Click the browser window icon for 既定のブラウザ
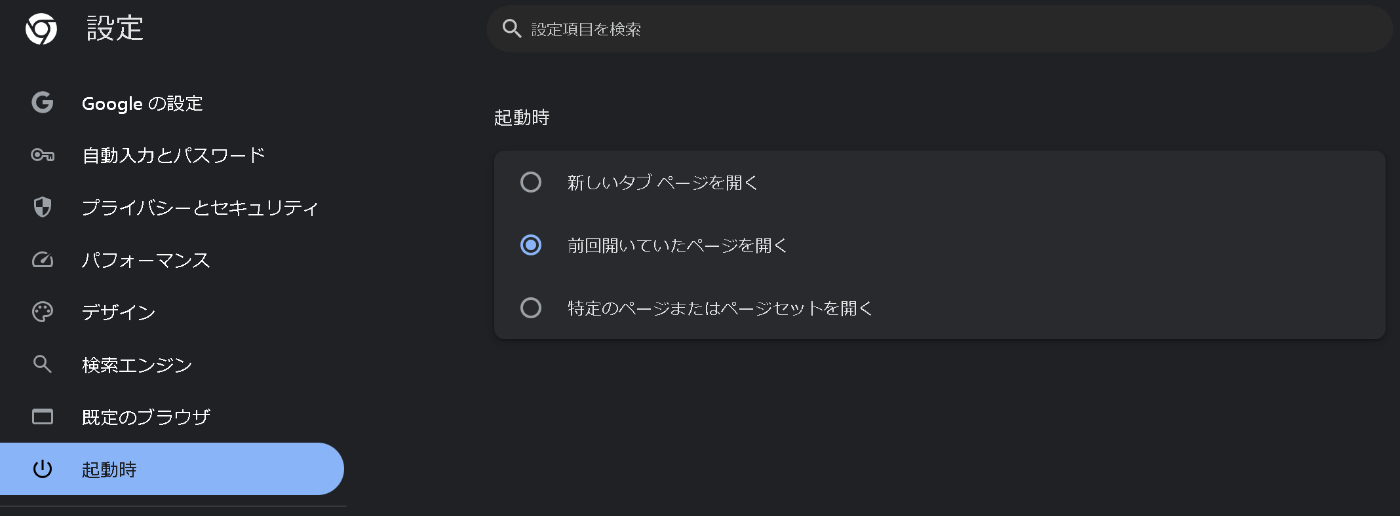The height and width of the screenshot is (516, 1400). pyautogui.click(x=42, y=417)
